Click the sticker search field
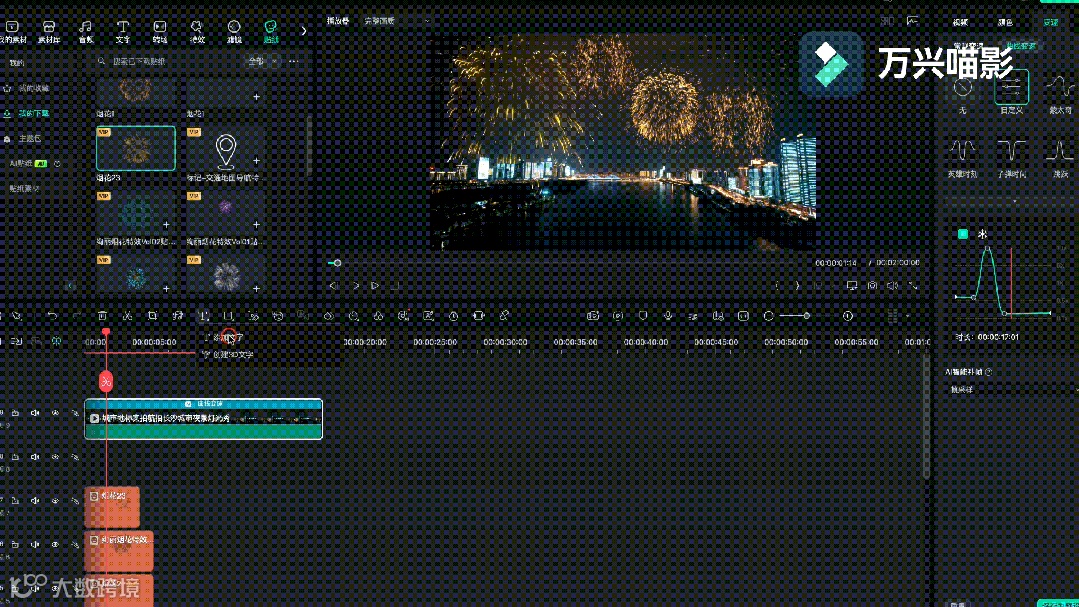The image size is (1079, 607). 169,61
